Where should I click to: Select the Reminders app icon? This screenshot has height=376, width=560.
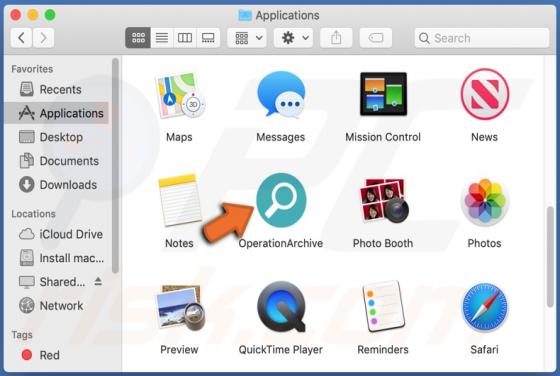383,306
